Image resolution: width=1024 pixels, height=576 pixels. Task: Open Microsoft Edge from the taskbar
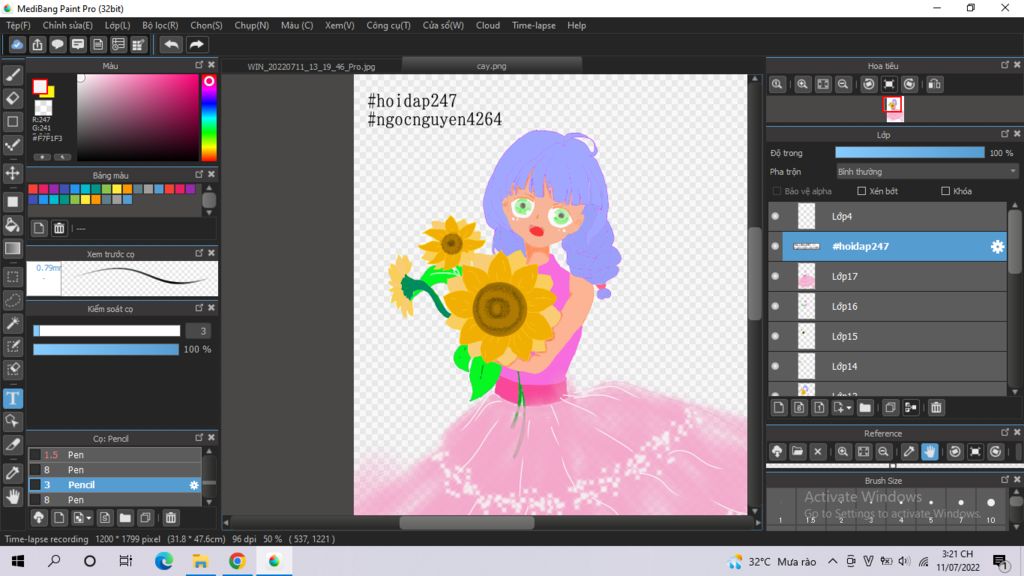(x=163, y=561)
